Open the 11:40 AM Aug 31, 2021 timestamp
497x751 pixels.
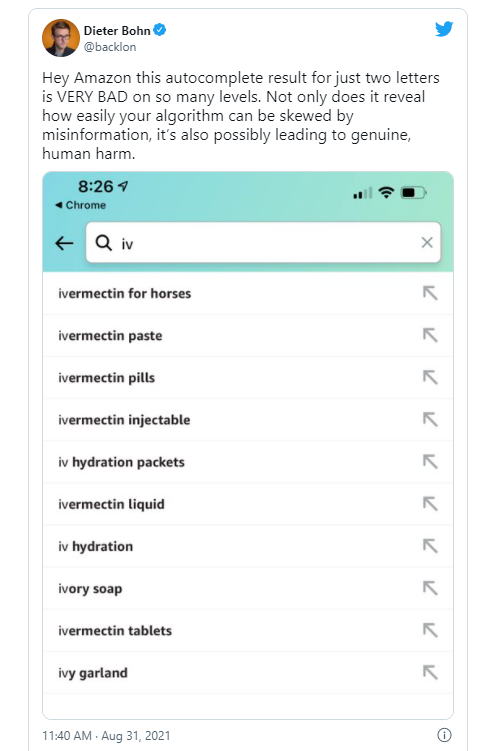(x=106, y=736)
